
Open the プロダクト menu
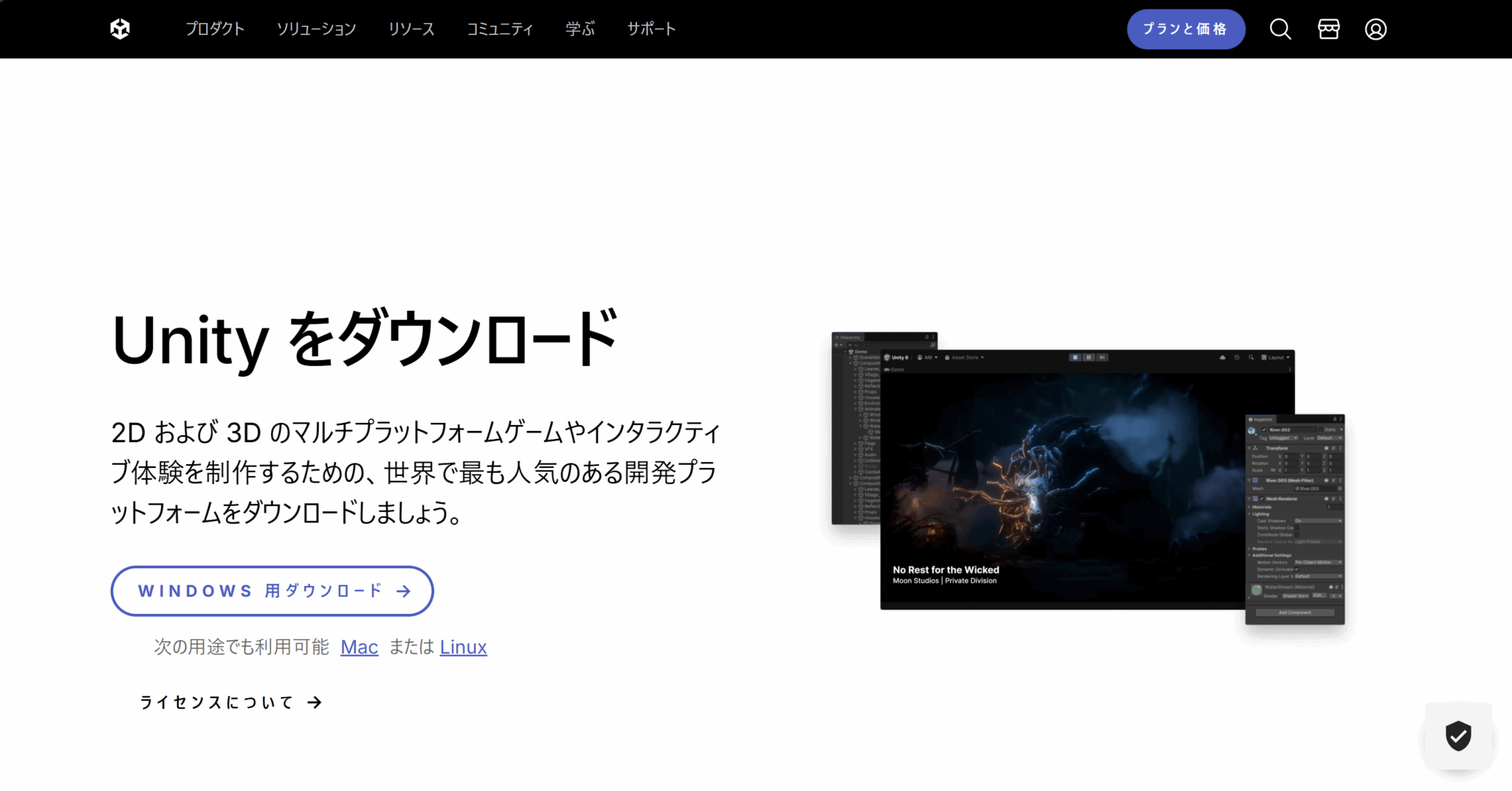click(x=215, y=29)
